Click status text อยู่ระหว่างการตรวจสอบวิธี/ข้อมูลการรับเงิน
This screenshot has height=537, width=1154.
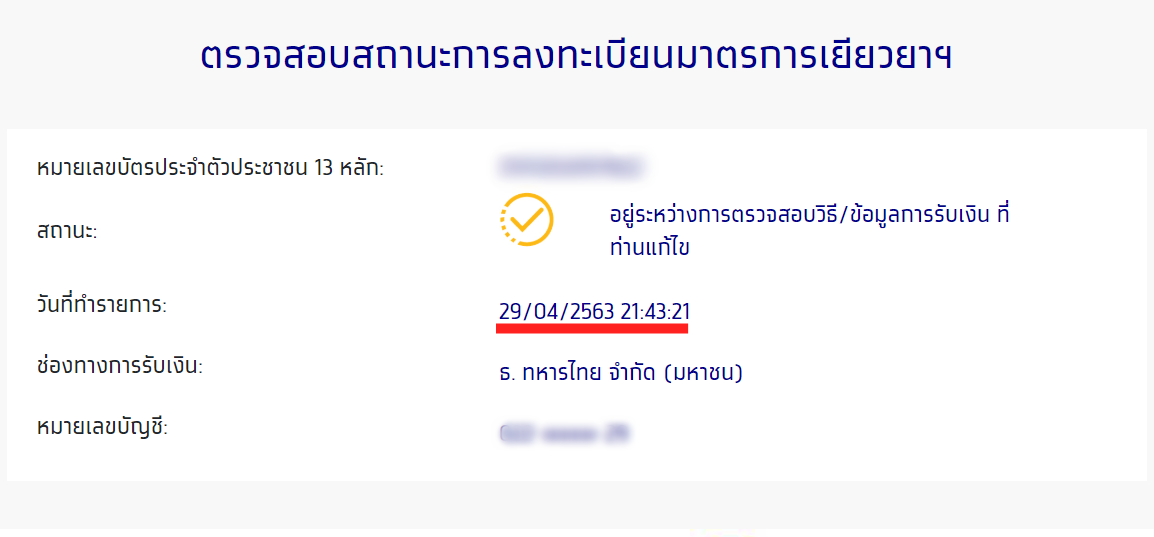[x=800, y=215]
